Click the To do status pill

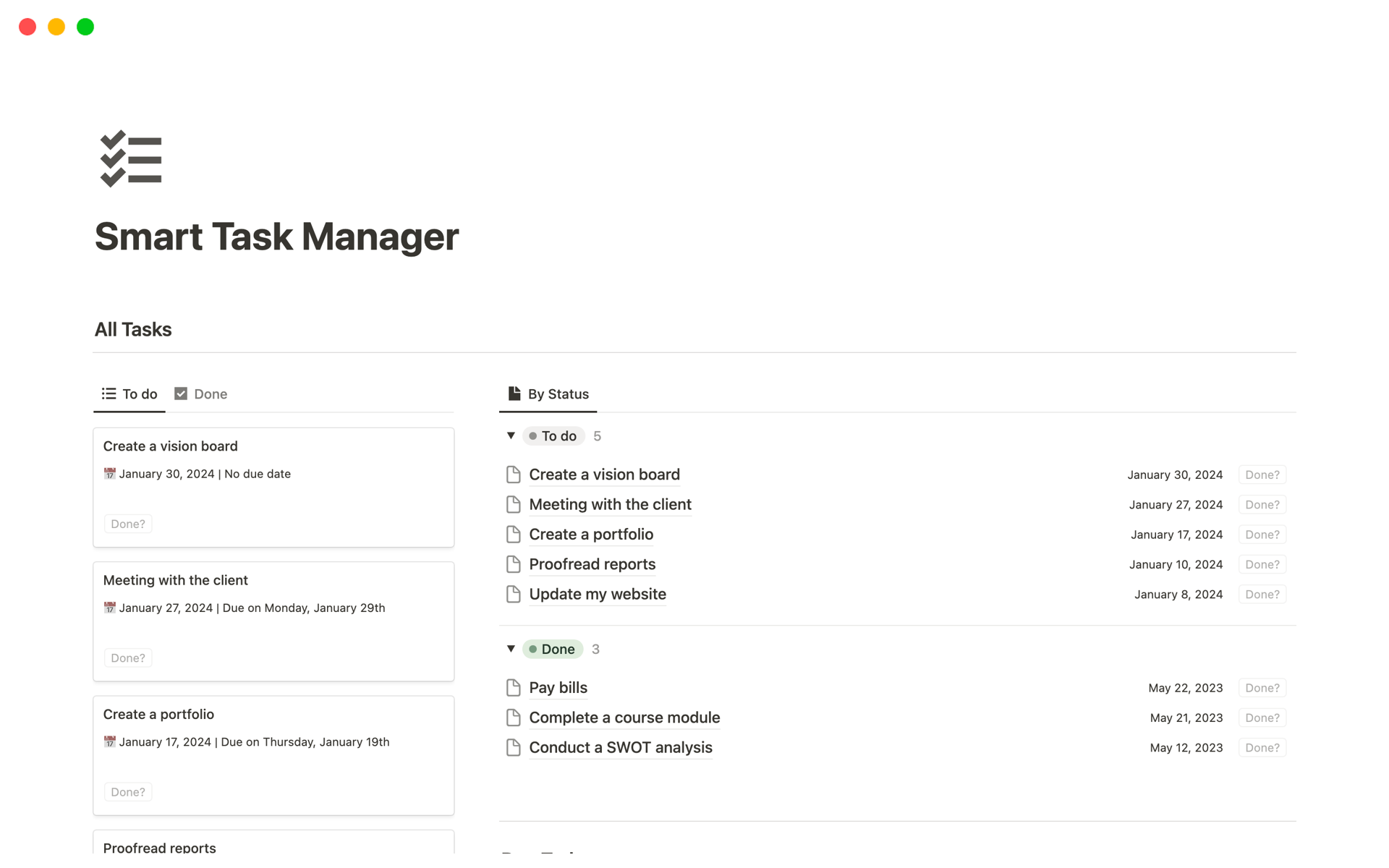[553, 435]
